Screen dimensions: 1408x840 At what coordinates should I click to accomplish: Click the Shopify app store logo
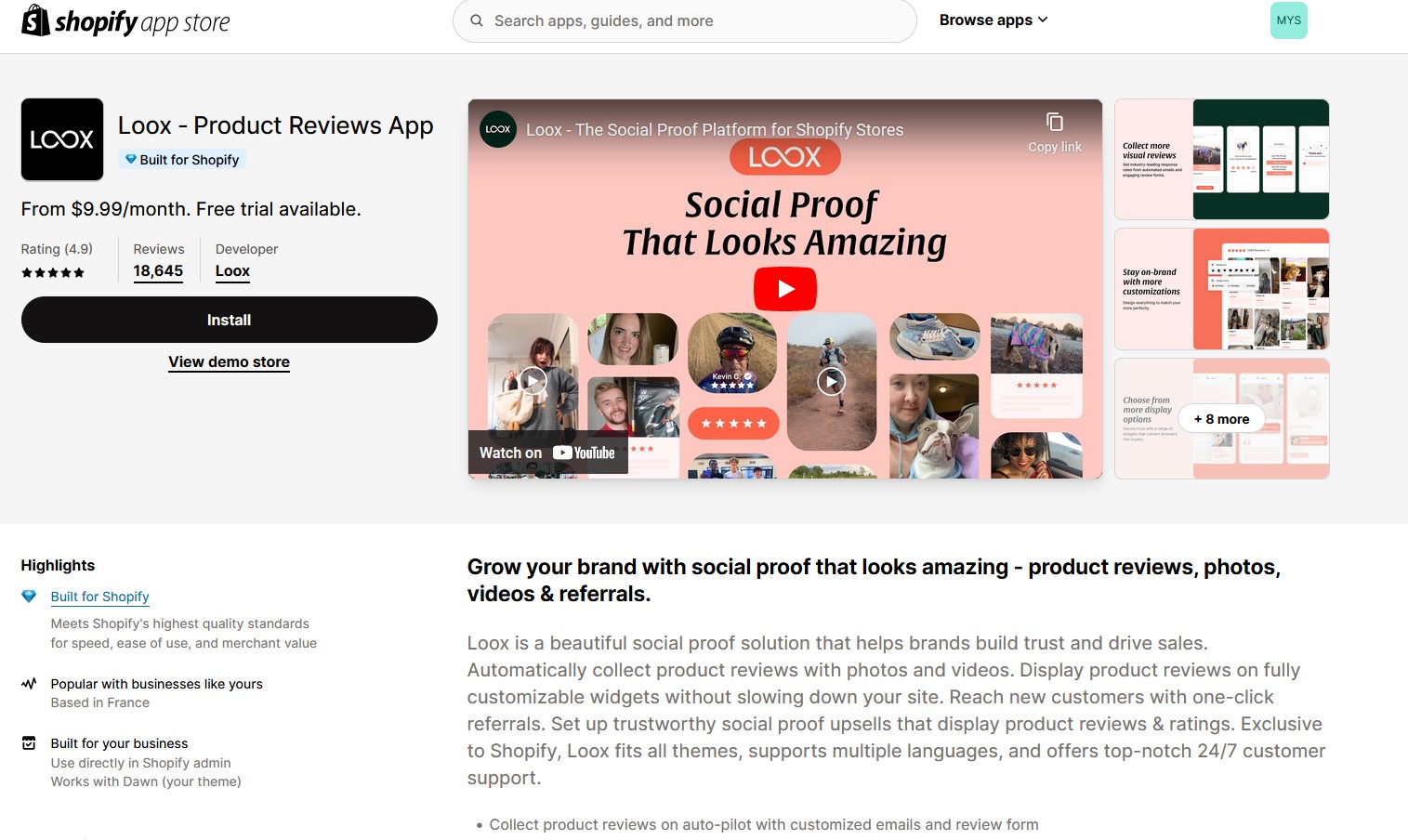125,20
